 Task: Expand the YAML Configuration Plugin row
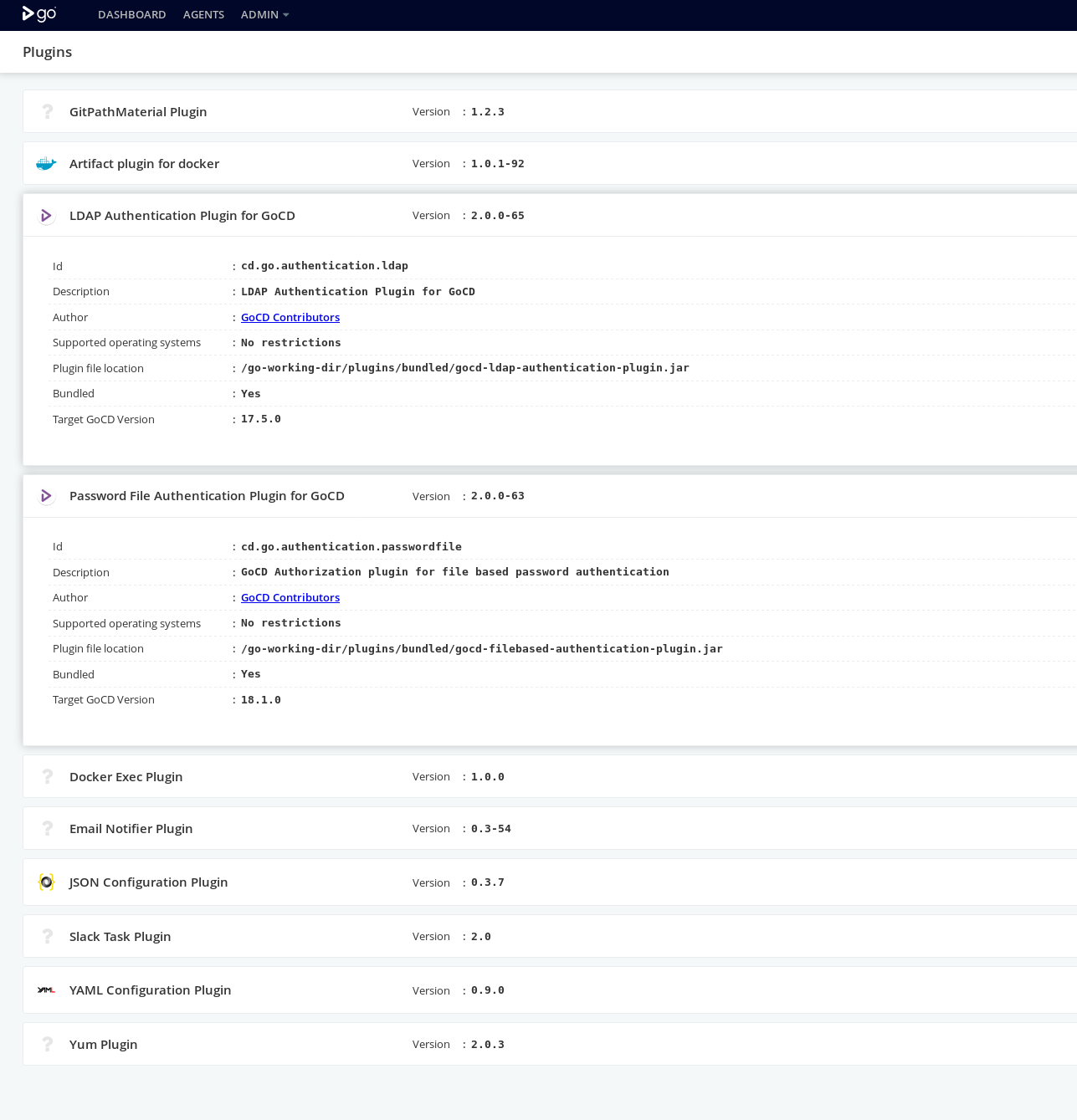coord(550,990)
